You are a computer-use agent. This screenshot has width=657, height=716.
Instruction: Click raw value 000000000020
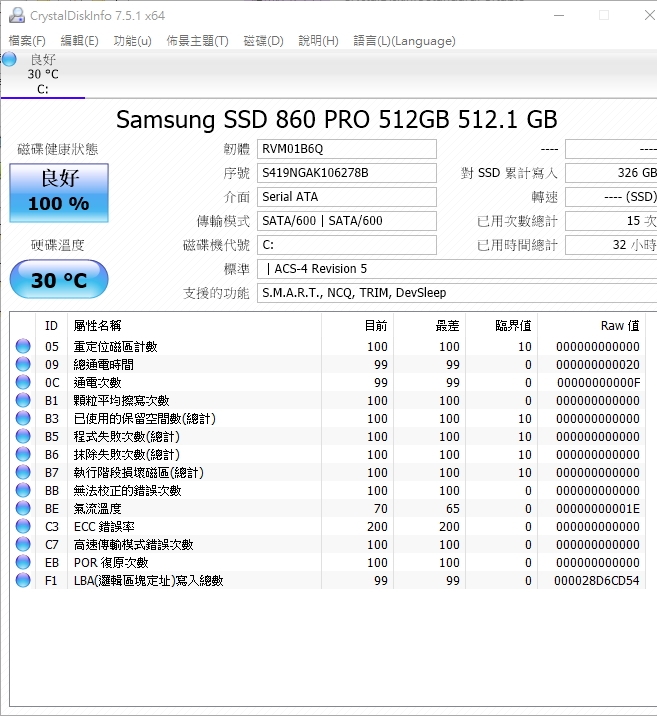click(598, 365)
